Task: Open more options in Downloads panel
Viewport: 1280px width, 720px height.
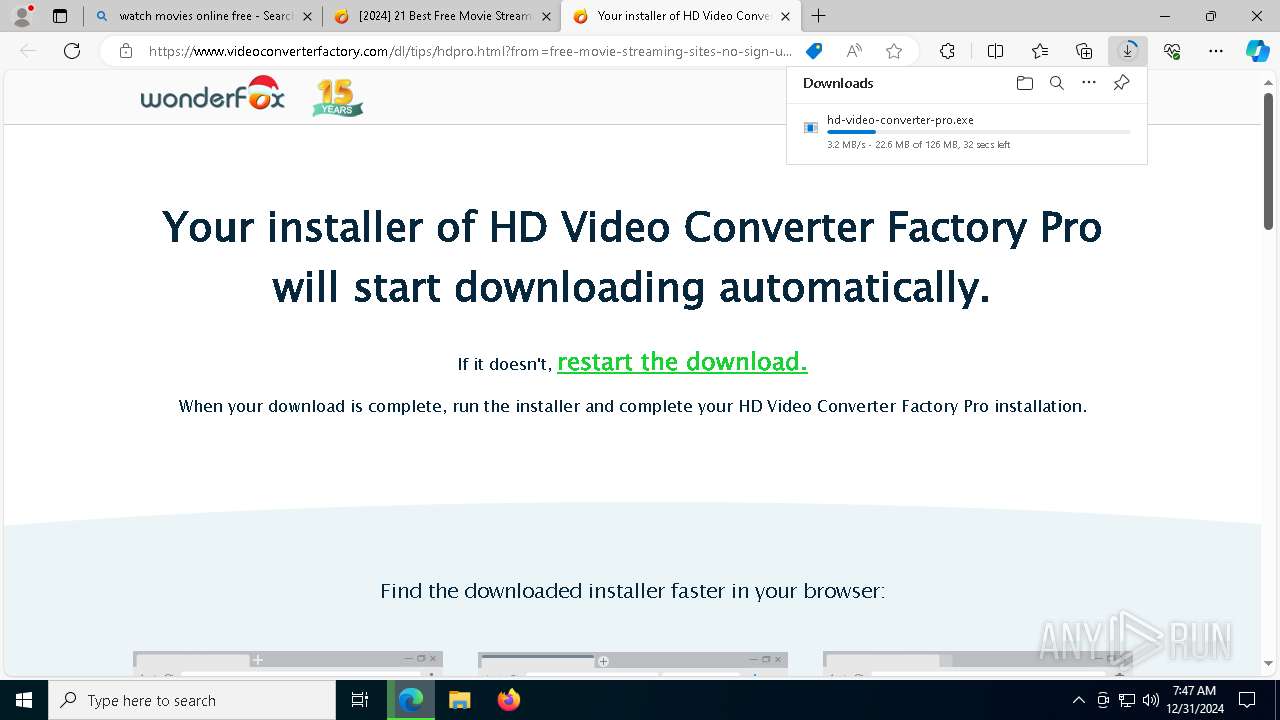Action: point(1089,83)
